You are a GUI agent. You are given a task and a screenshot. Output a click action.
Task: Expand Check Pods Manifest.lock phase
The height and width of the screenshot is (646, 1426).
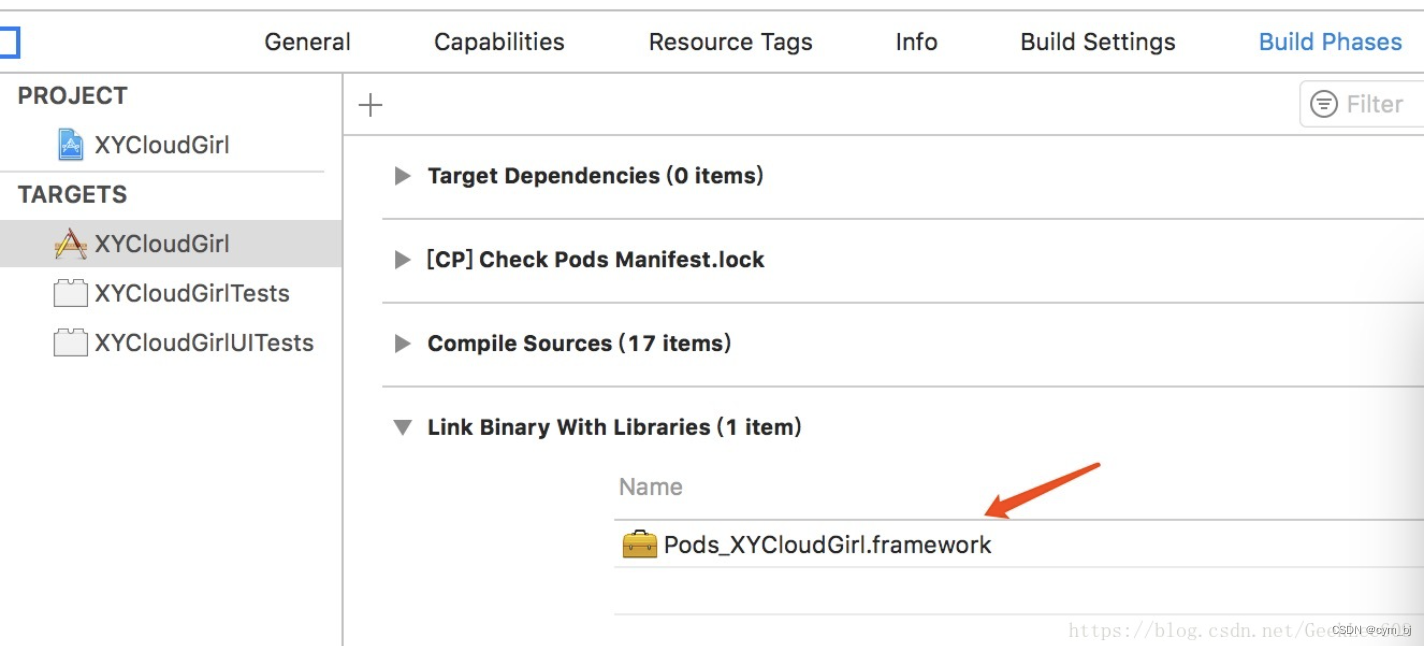point(403,260)
